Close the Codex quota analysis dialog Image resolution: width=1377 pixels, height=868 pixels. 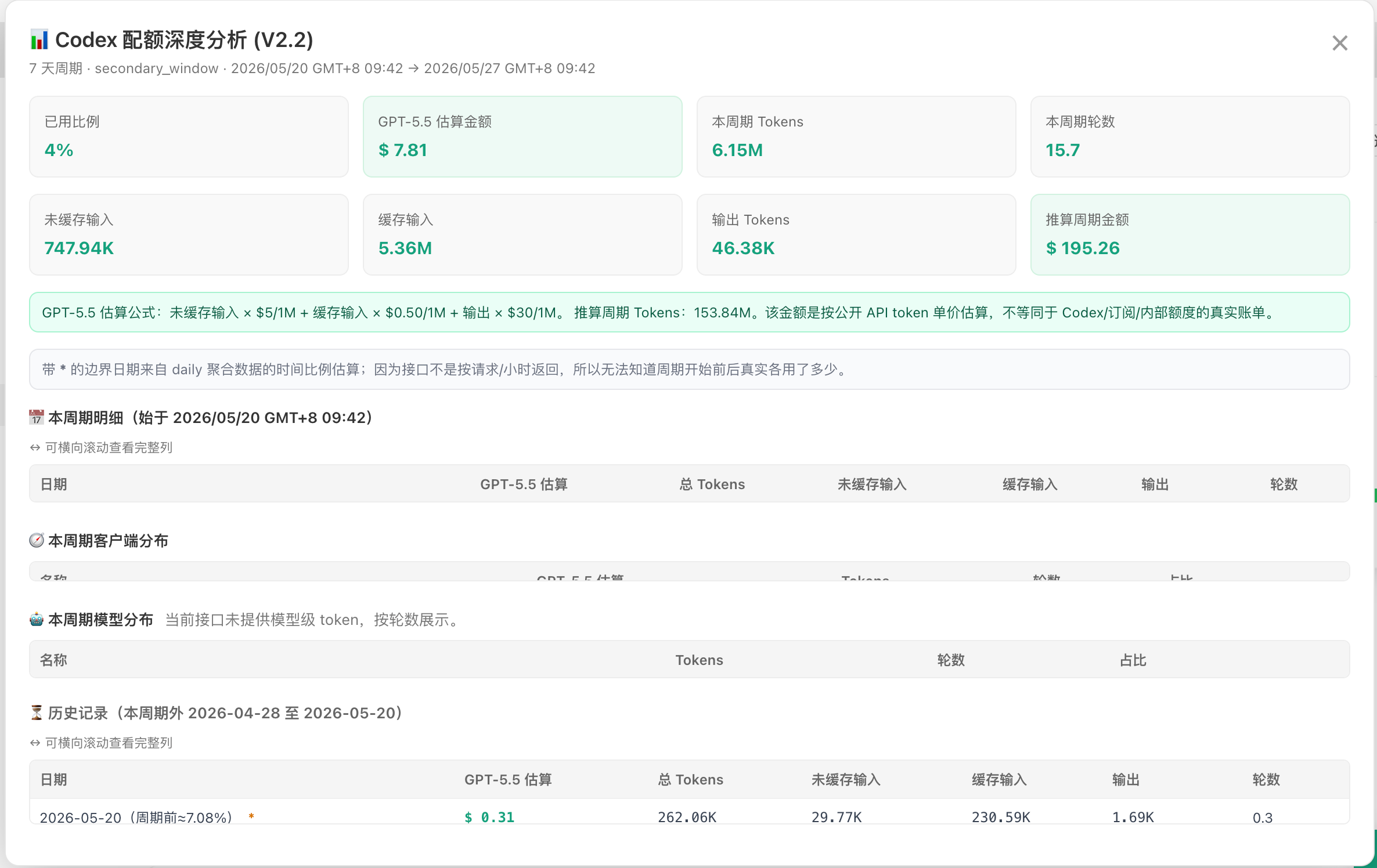[x=1340, y=43]
